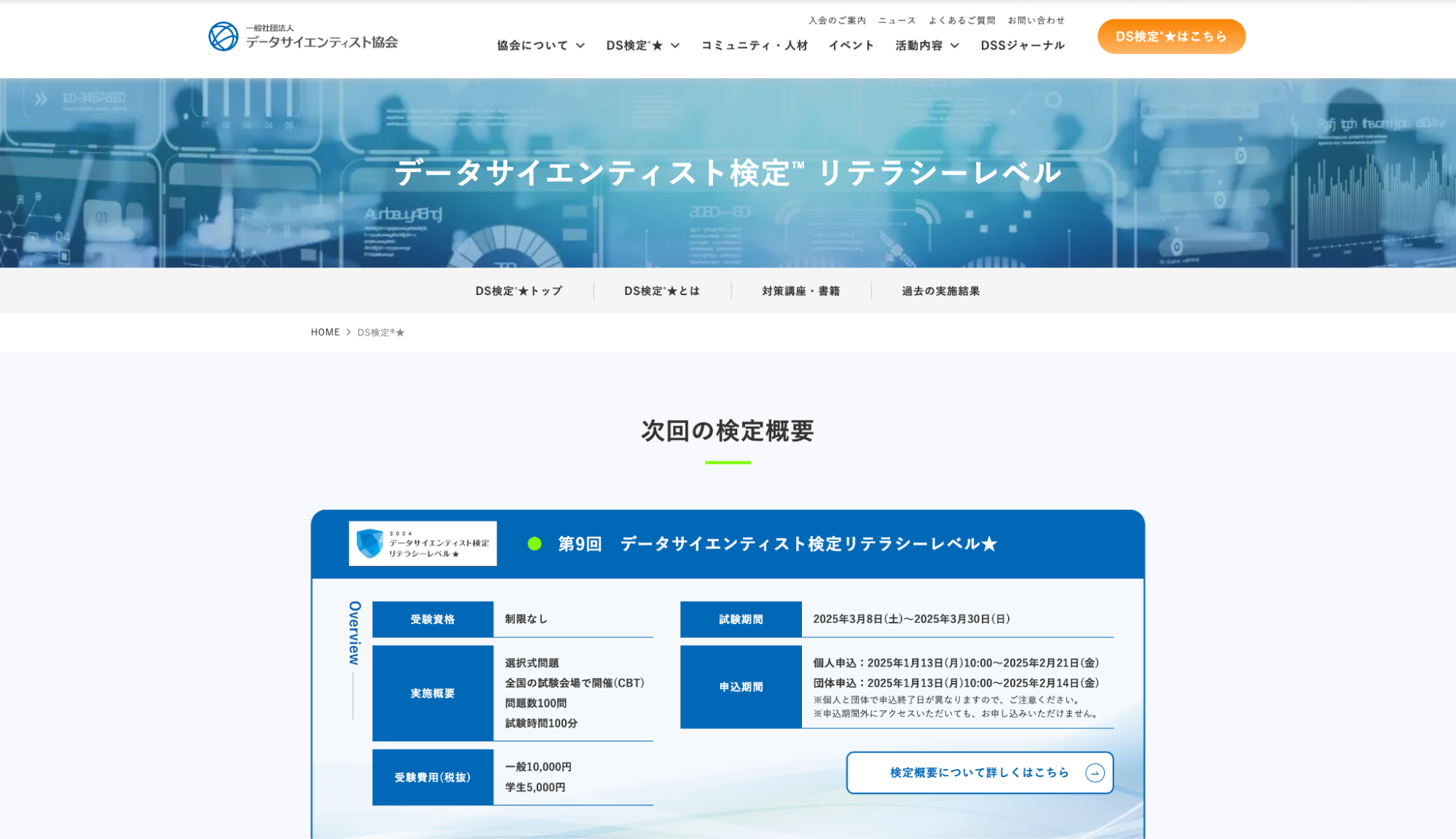Viewport: 1456px width, 839px height.
Task: Click the 受験資格 label cell
Action: (x=433, y=619)
